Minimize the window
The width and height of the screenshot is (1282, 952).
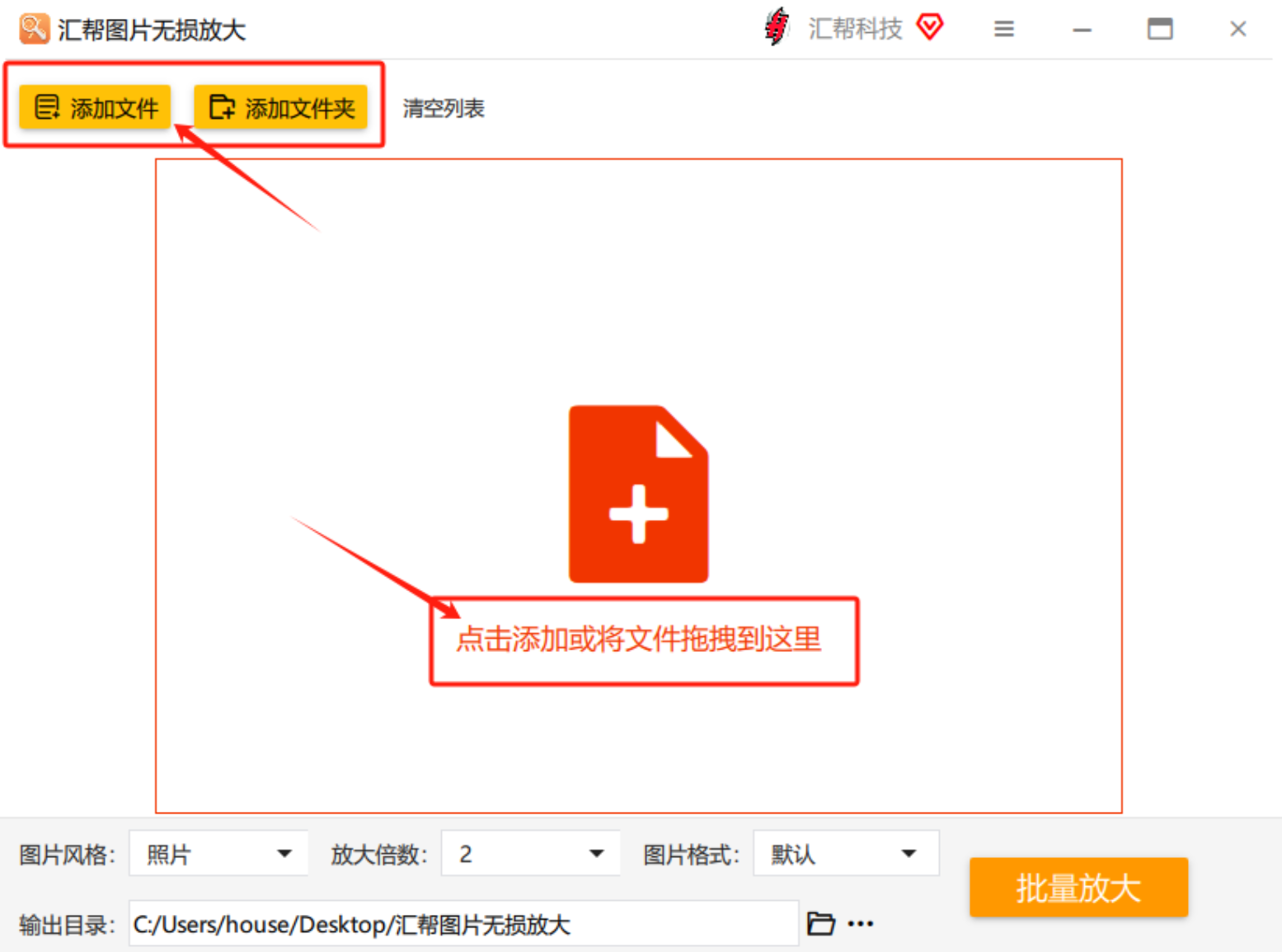[1082, 30]
